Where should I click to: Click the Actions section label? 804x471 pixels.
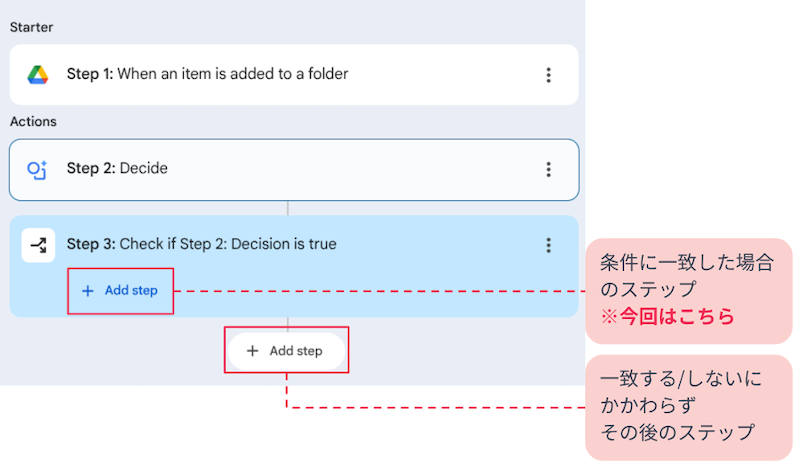[33, 121]
